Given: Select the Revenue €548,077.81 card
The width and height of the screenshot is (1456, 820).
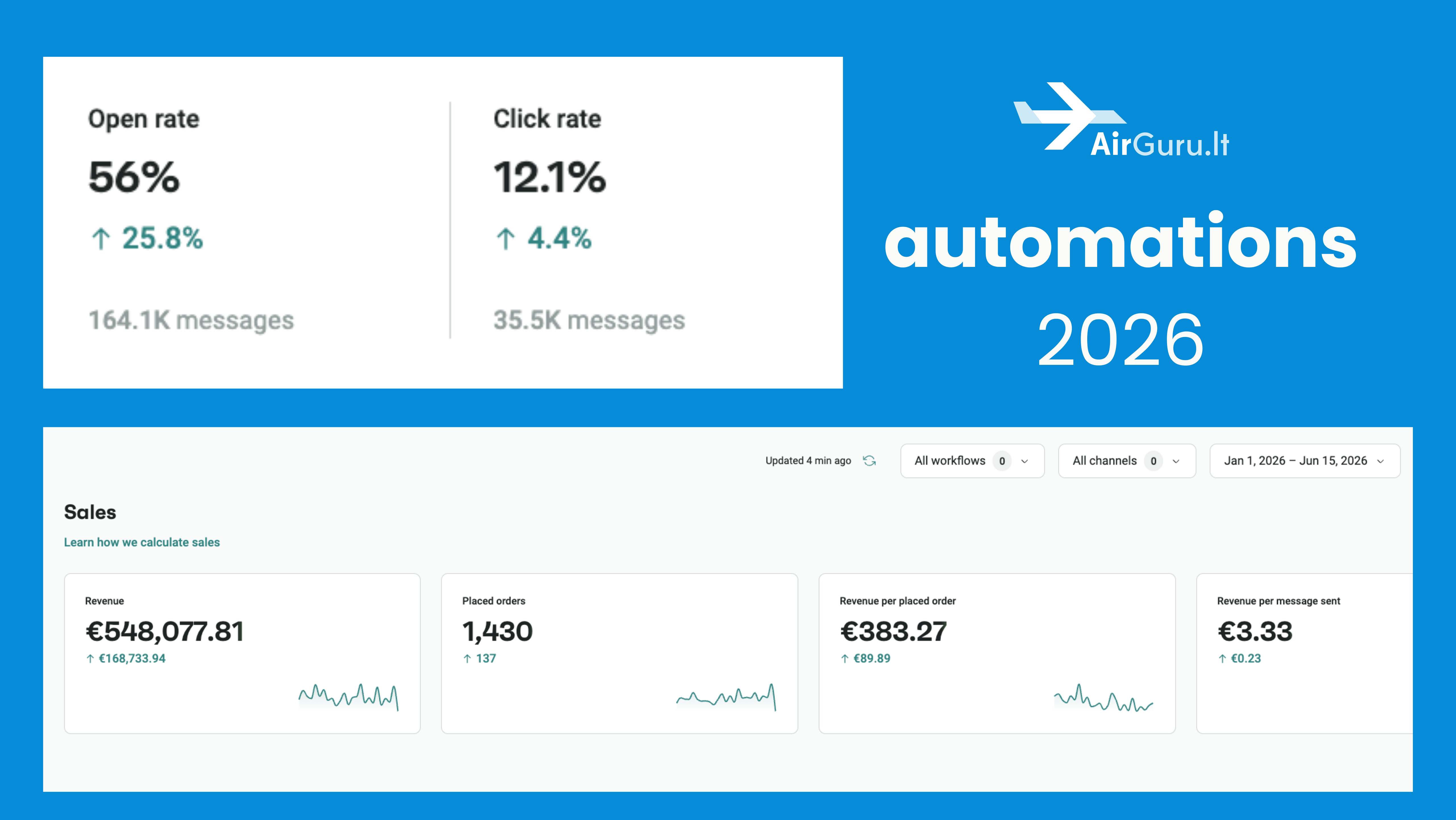Looking at the screenshot, I should coord(243,653).
